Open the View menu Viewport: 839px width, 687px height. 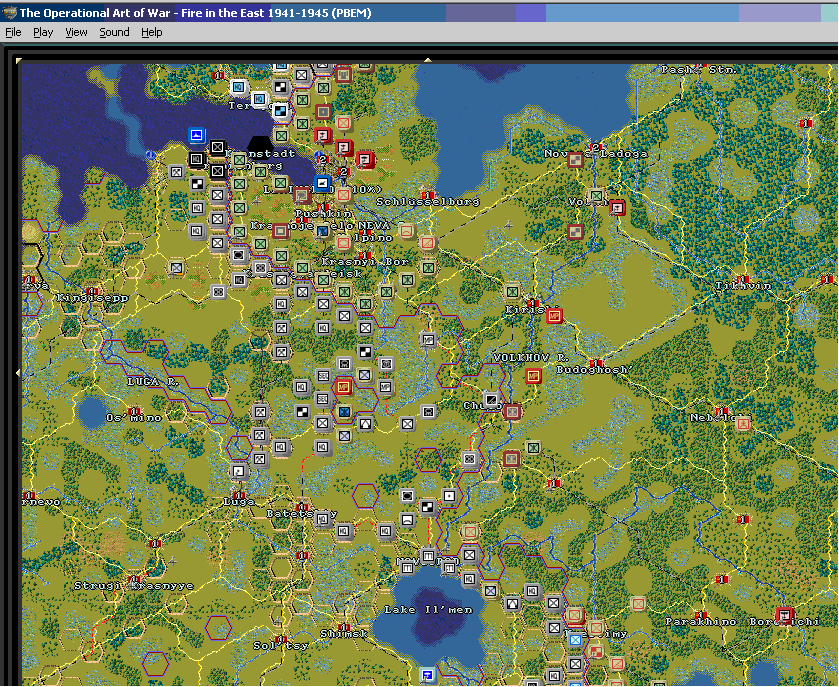(x=76, y=33)
